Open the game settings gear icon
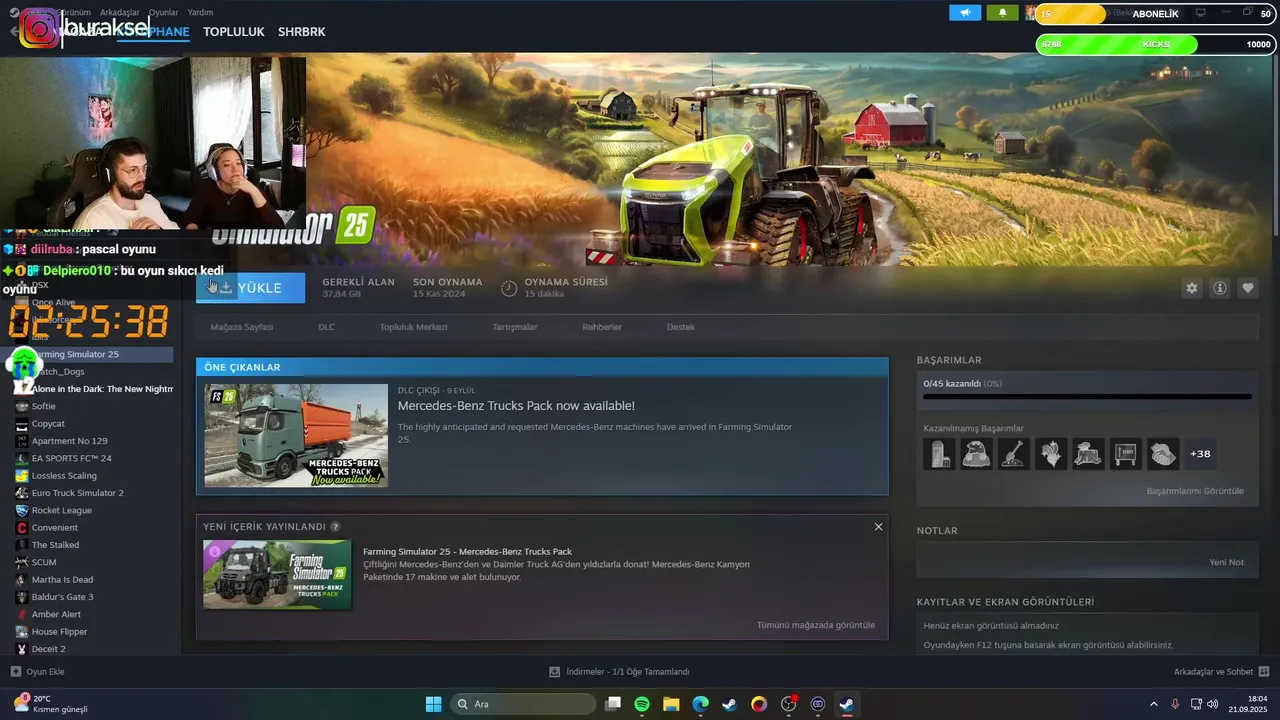The width and height of the screenshot is (1280, 720). [1191, 288]
